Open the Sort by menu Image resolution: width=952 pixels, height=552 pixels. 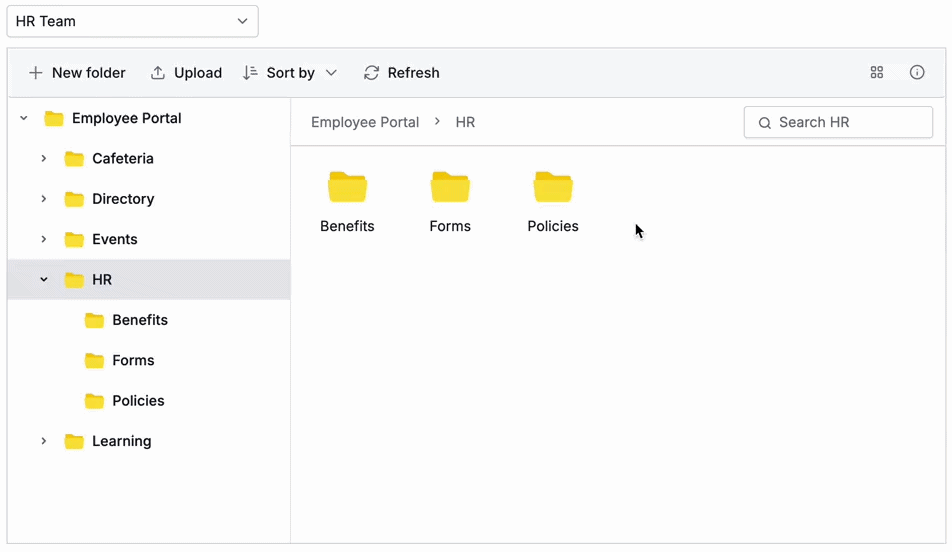pos(290,73)
